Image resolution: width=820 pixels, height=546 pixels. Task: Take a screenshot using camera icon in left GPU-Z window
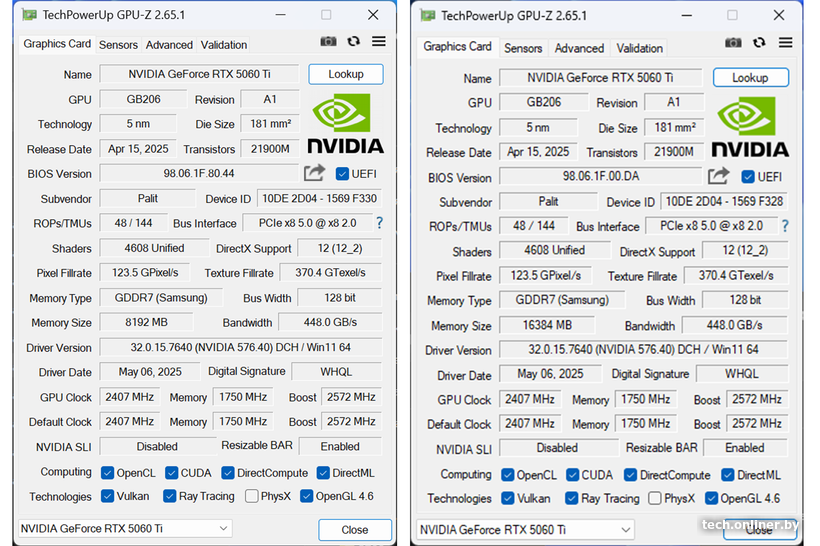[328, 41]
